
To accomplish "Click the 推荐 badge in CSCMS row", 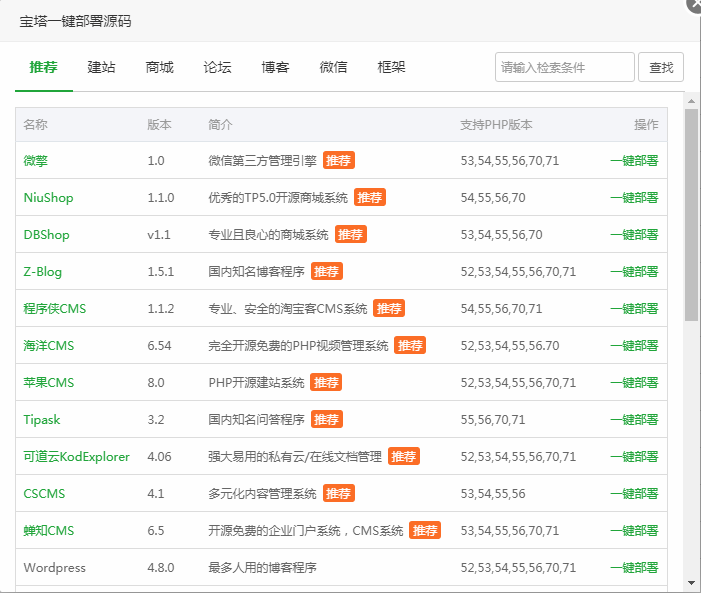I will (339, 493).
